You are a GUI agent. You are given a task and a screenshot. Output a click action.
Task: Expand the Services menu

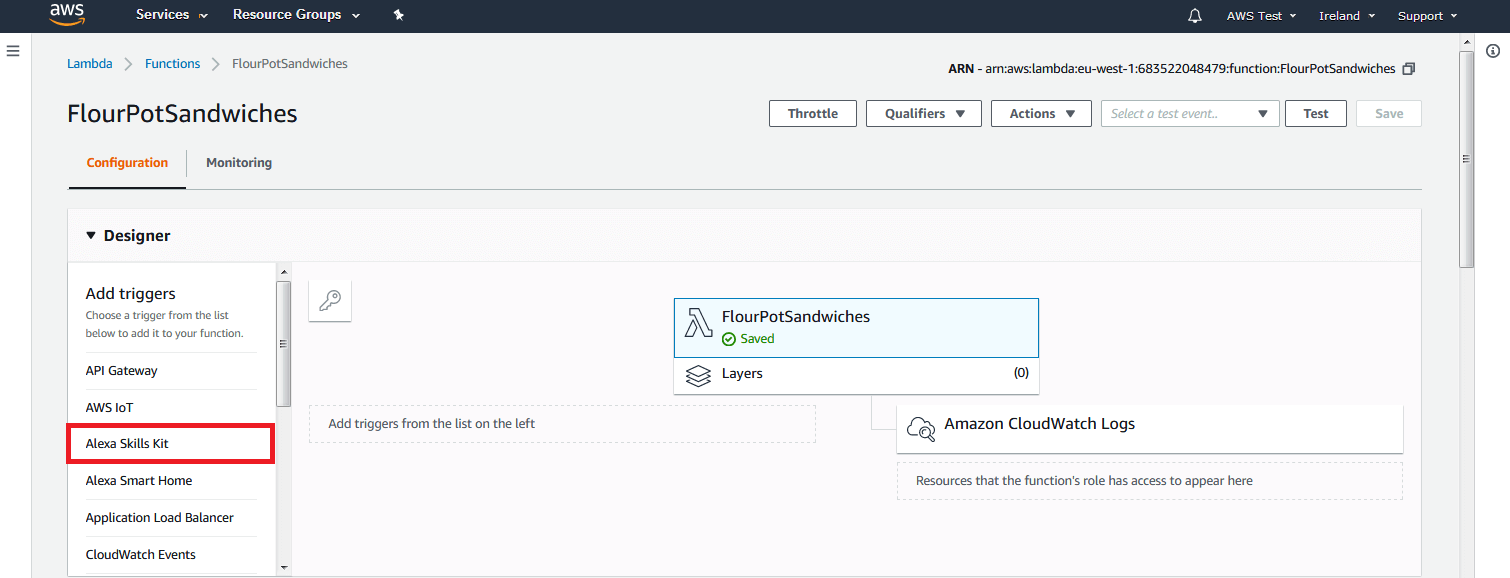(x=172, y=15)
